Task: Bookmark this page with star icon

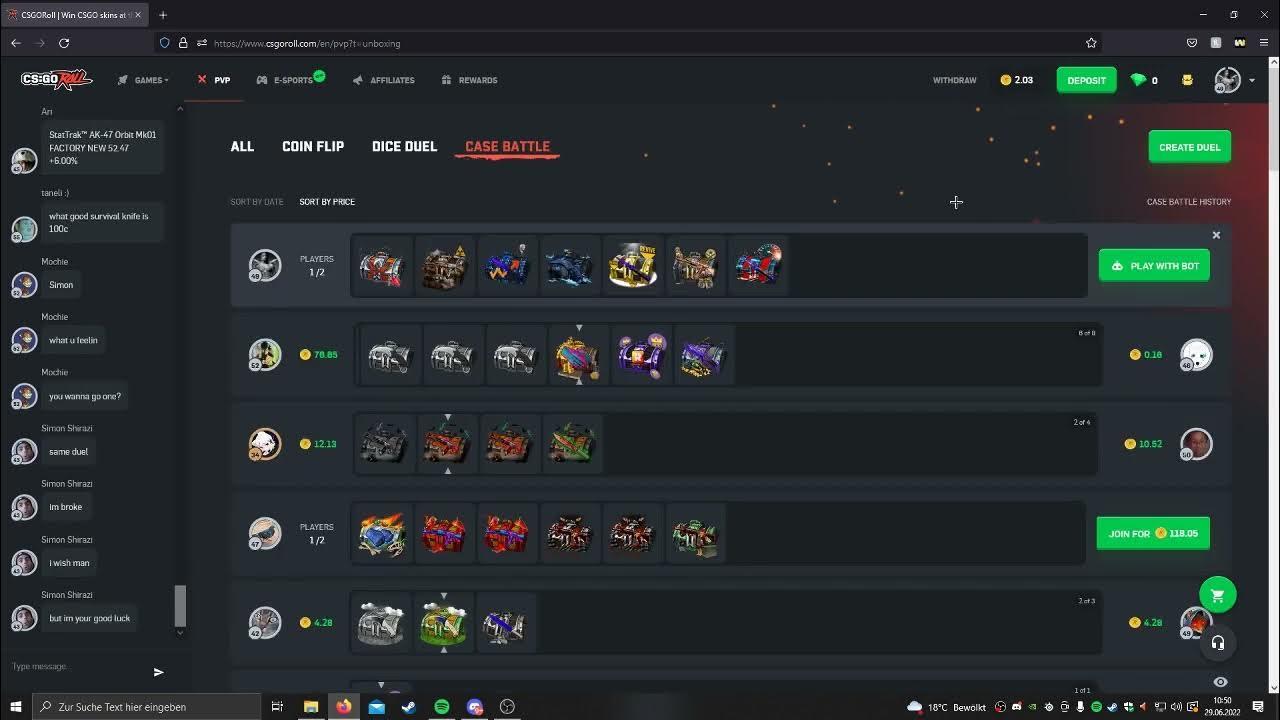Action: pyautogui.click(x=1091, y=43)
